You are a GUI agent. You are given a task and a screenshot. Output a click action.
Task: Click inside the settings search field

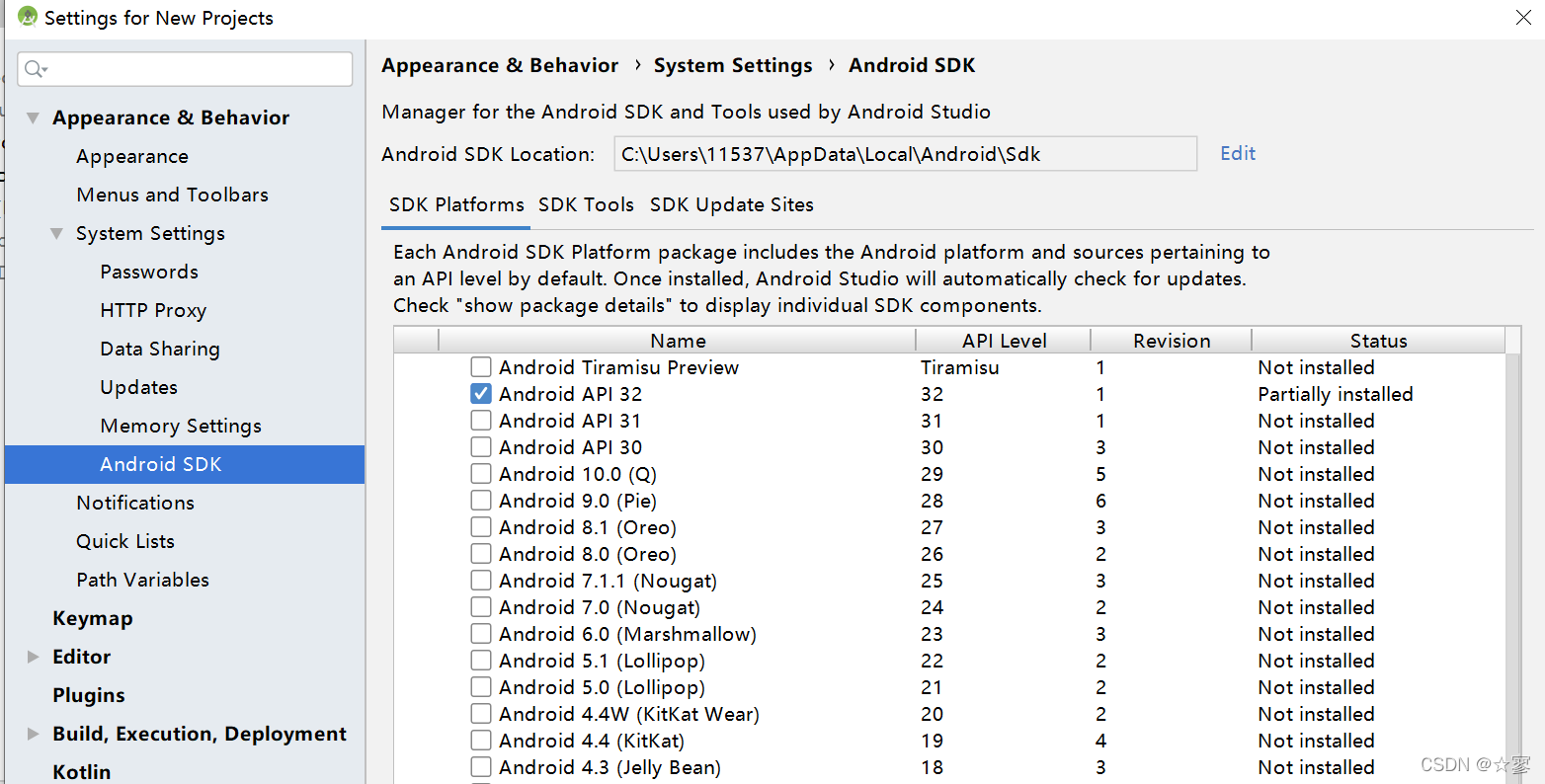coord(188,69)
